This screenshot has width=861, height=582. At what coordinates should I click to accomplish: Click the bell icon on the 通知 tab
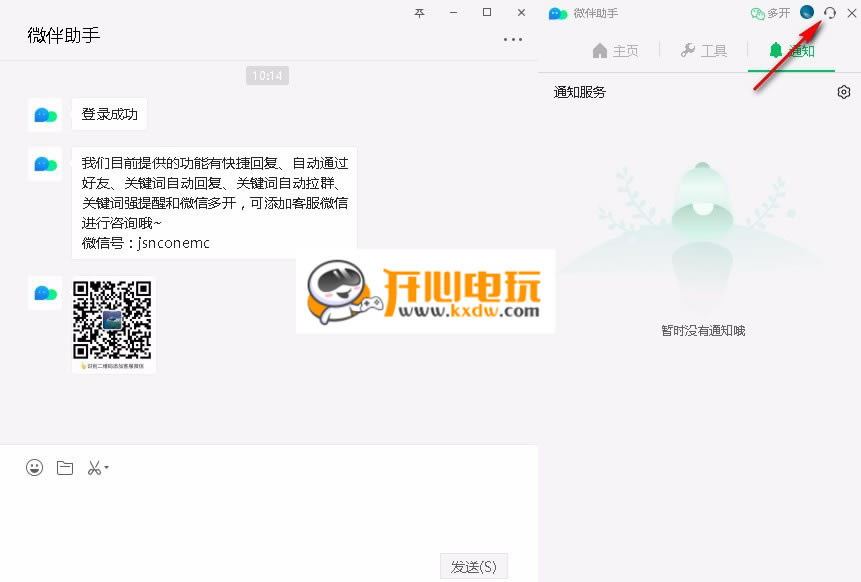coord(775,48)
